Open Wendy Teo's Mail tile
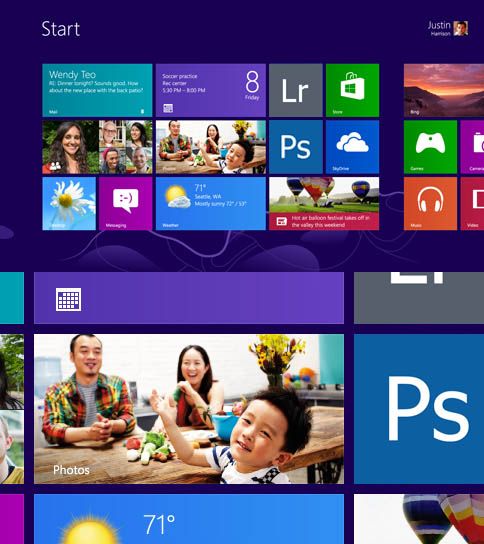This screenshot has width=484, height=544. pyautogui.click(x=97, y=90)
